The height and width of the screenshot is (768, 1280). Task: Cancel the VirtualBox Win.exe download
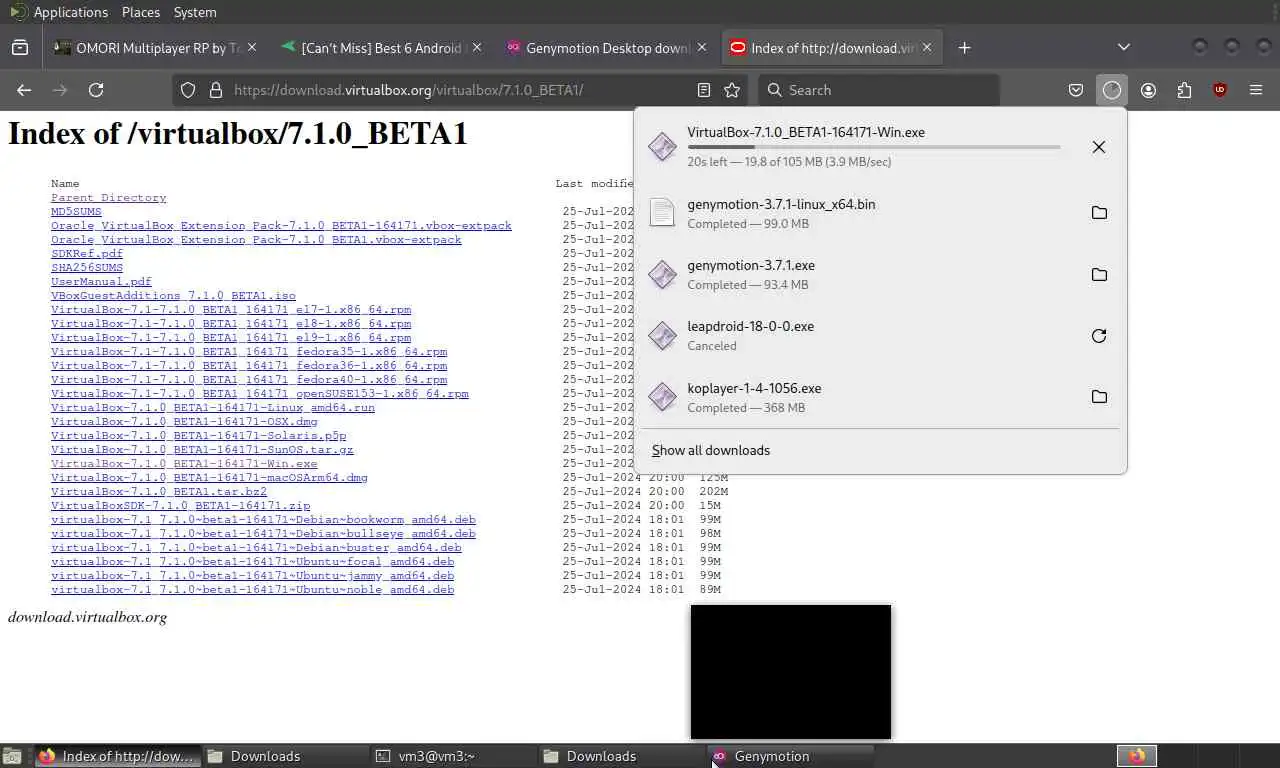tap(1098, 147)
